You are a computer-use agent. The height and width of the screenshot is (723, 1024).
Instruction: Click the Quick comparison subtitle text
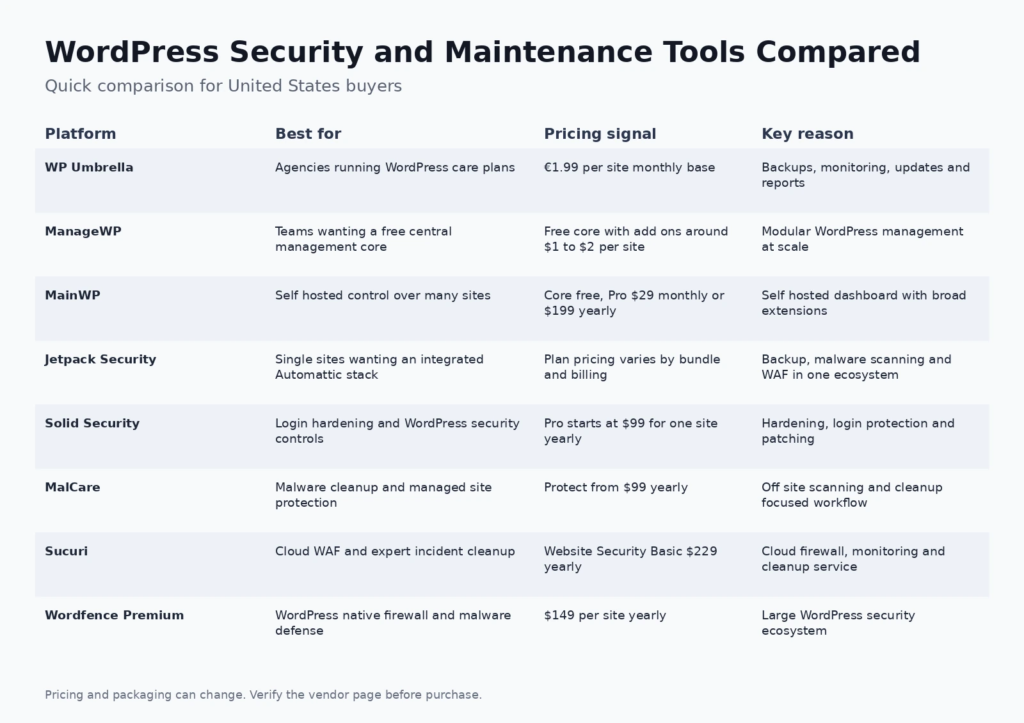point(223,86)
